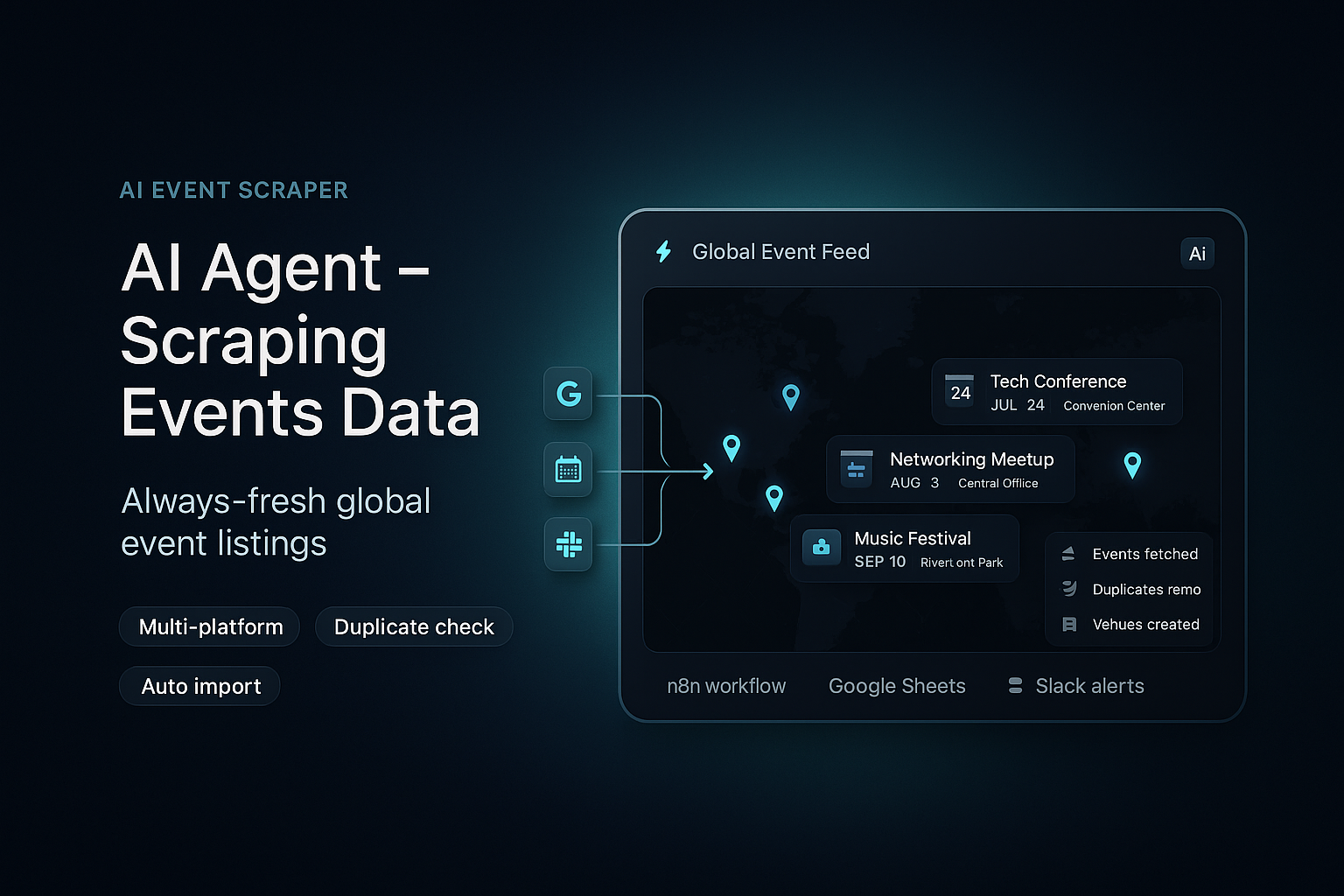Click the lightning bolt beside Global Event Feed
The height and width of the screenshot is (896, 1344).
[663, 252]
